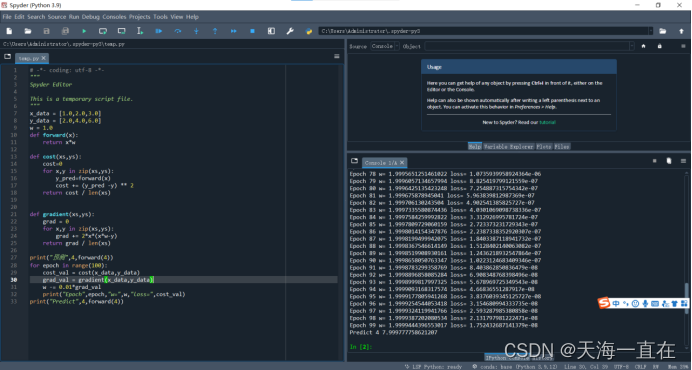The image size is (692, 370).
Task: Run file with green play button
Action: point(84,31)
